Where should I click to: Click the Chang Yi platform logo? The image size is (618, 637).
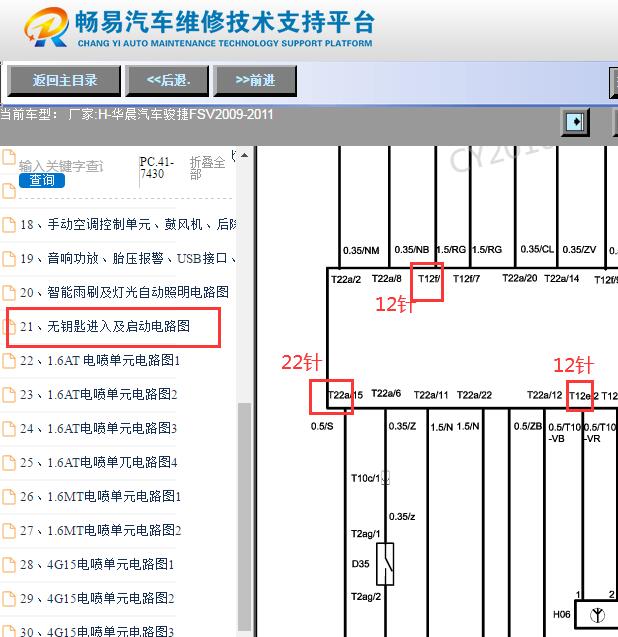pos(46,27)
